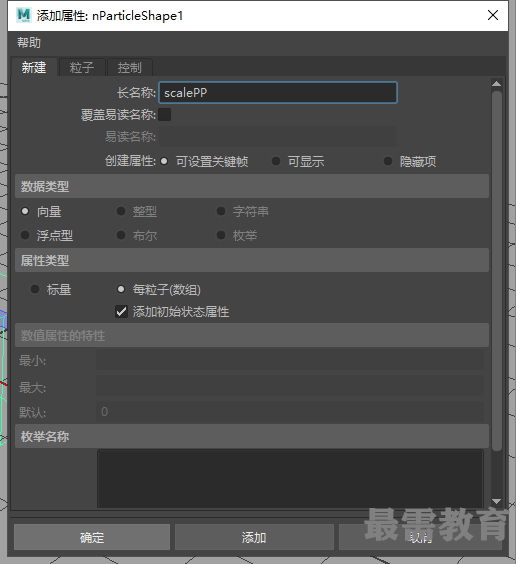Close the 添加属性 dialog window
The width and height of the screenshot is (516, 564).
[493, 15]
